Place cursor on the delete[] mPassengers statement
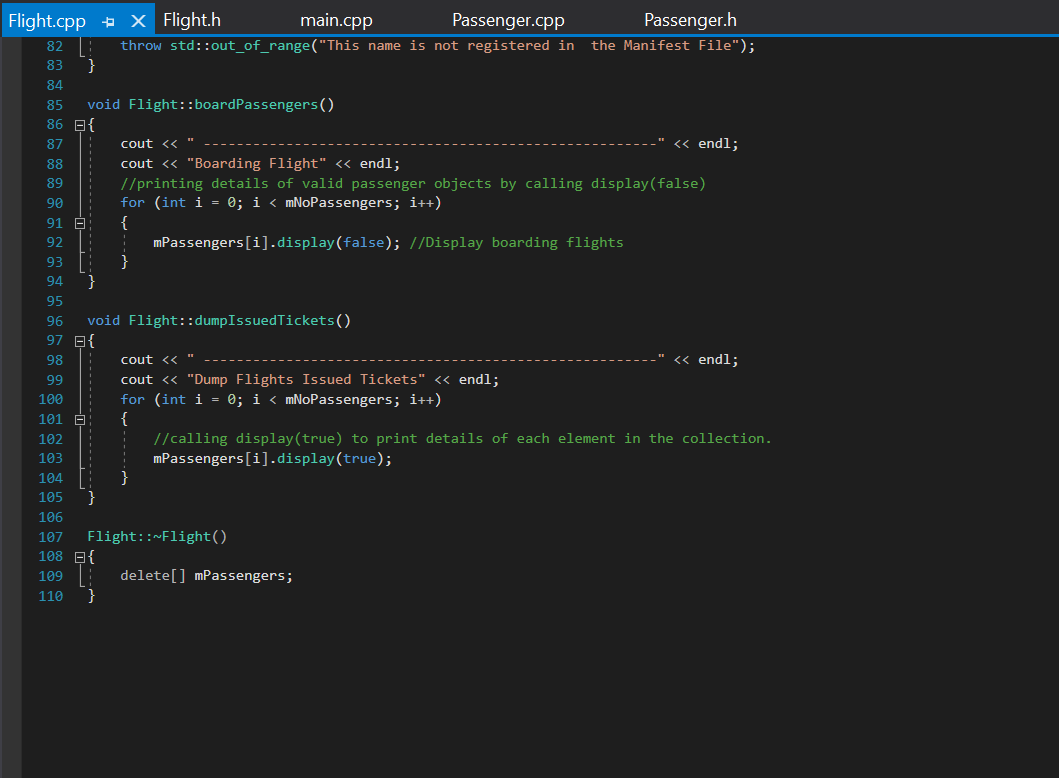1059x778 pixels. tap(205, 575)
